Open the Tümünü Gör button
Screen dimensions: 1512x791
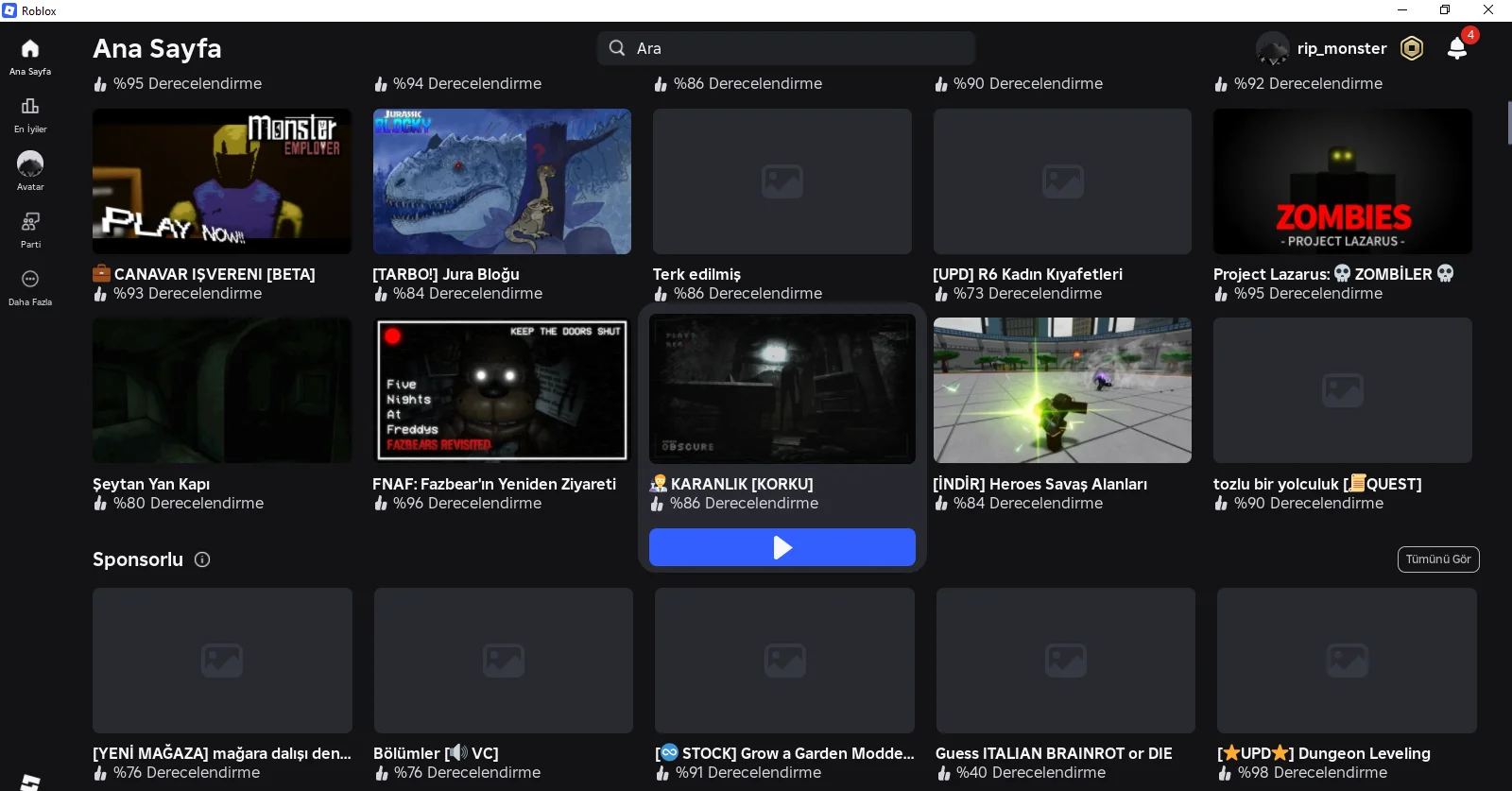(x=1438, y=559)
